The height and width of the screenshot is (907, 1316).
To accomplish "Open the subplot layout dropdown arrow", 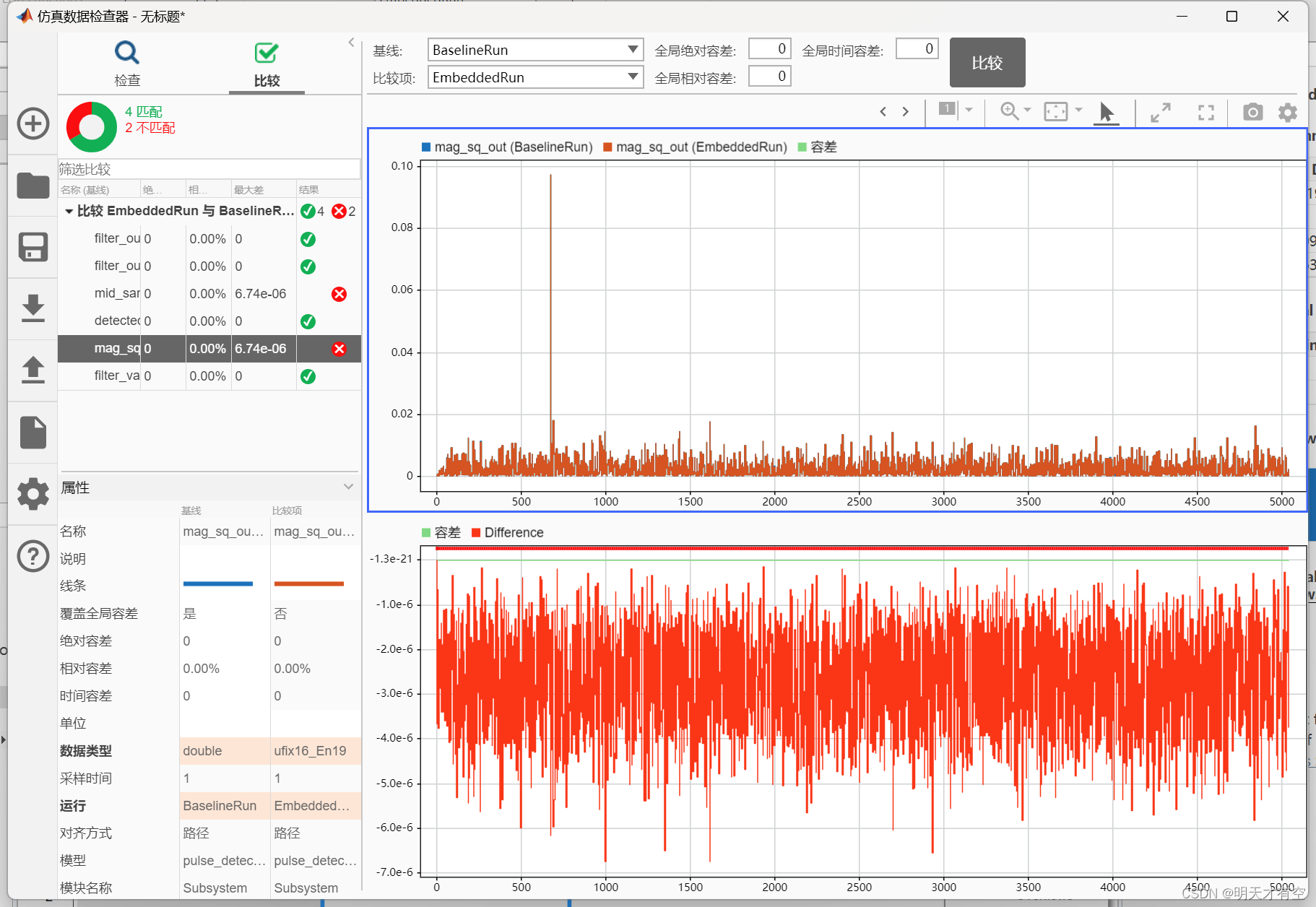I will coord(969,110).
